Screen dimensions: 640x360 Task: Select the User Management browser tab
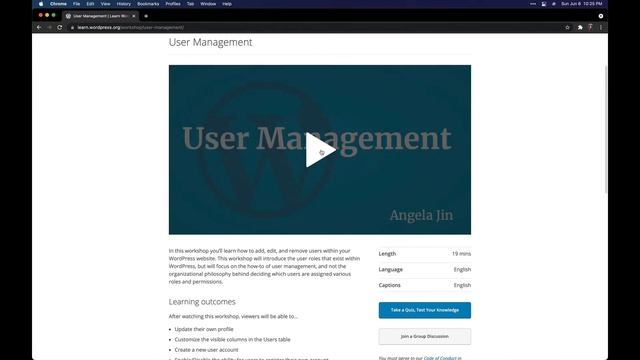100,16
